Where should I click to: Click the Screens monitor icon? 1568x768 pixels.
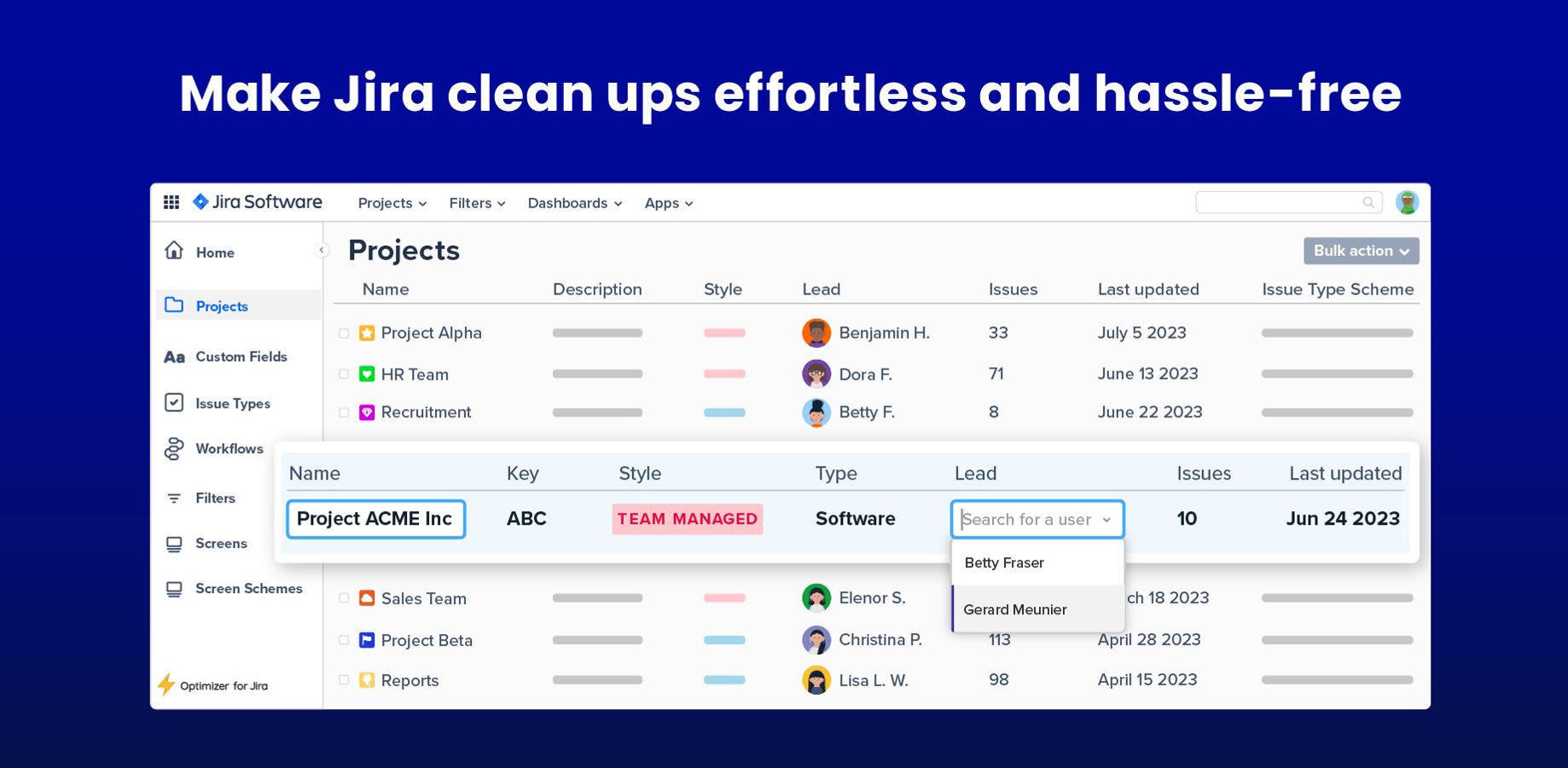174,544
